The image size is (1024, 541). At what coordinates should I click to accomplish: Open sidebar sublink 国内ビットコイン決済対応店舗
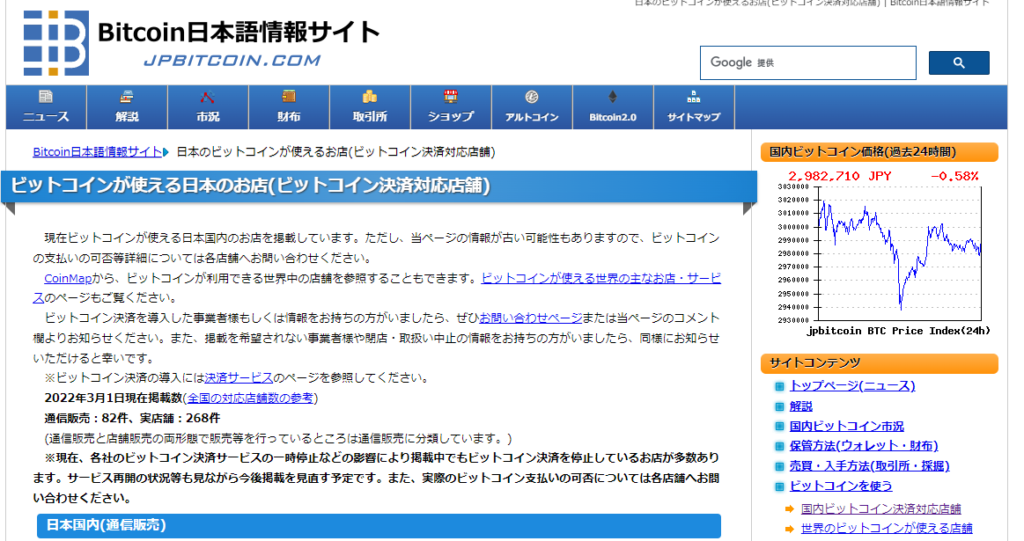tap(881, 508)
